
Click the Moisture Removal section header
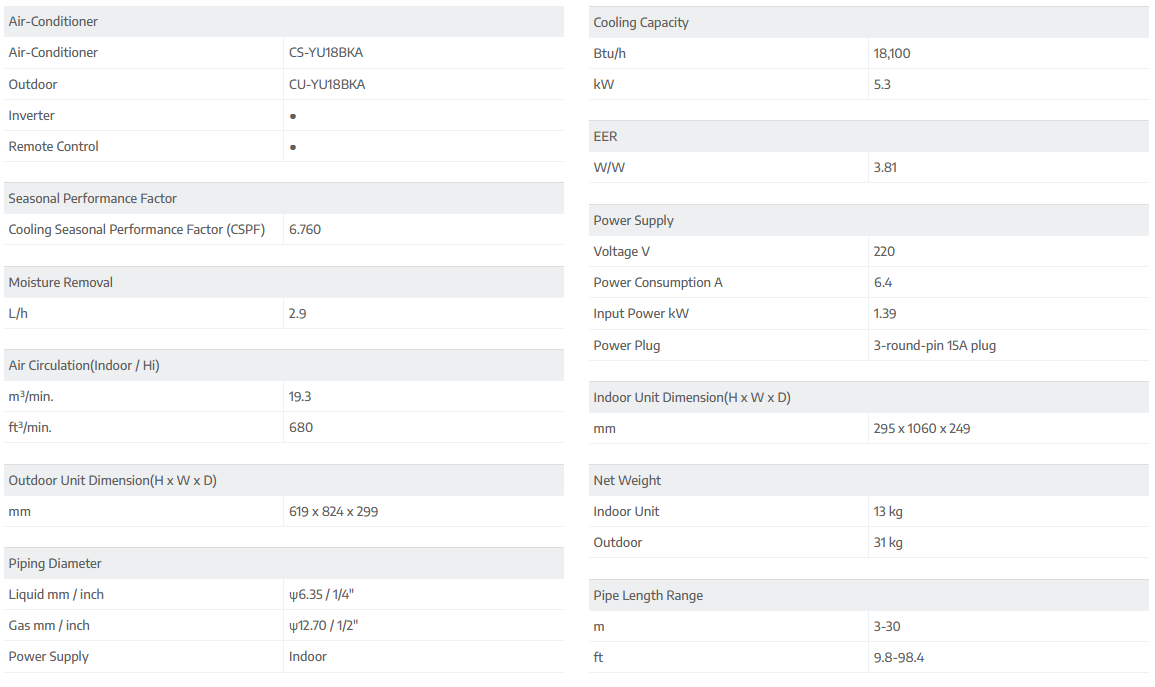click(61, 282)
